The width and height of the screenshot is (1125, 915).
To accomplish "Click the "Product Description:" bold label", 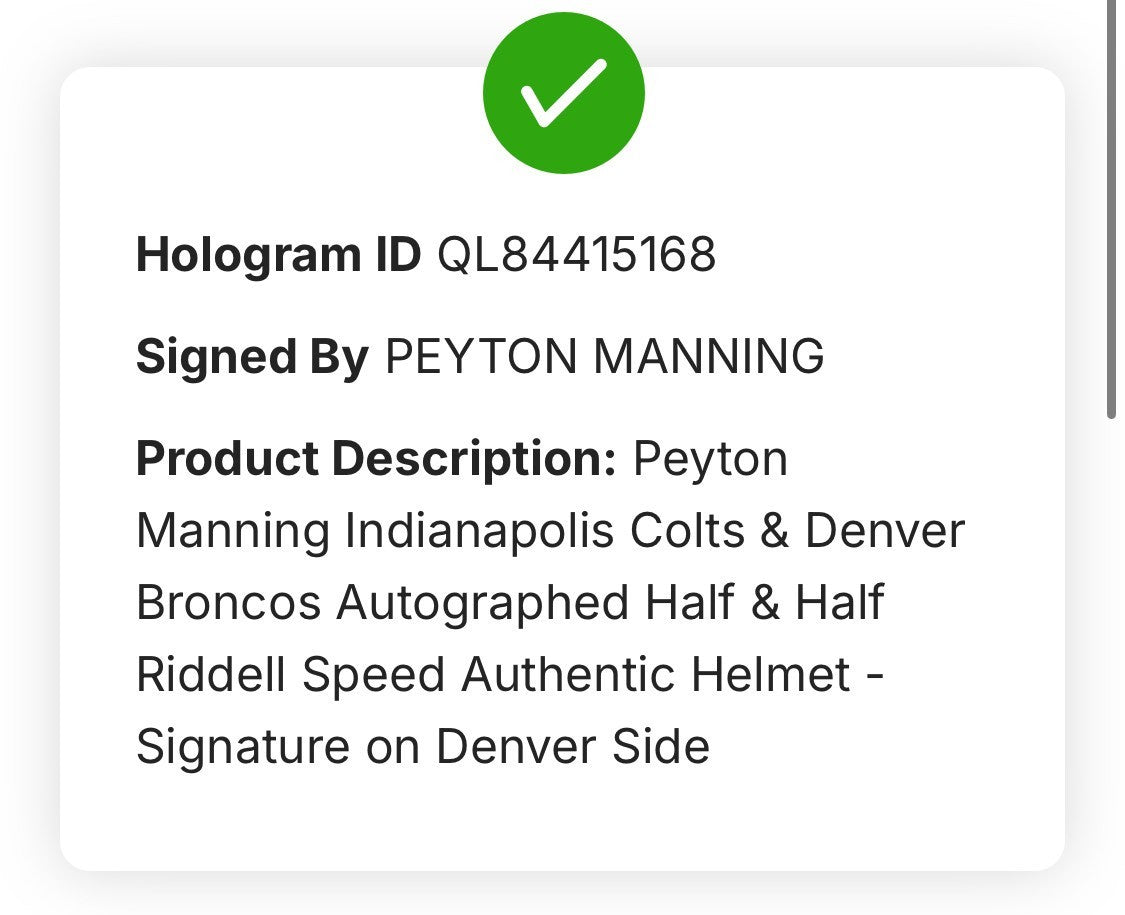I will click(x=376, y=459).
